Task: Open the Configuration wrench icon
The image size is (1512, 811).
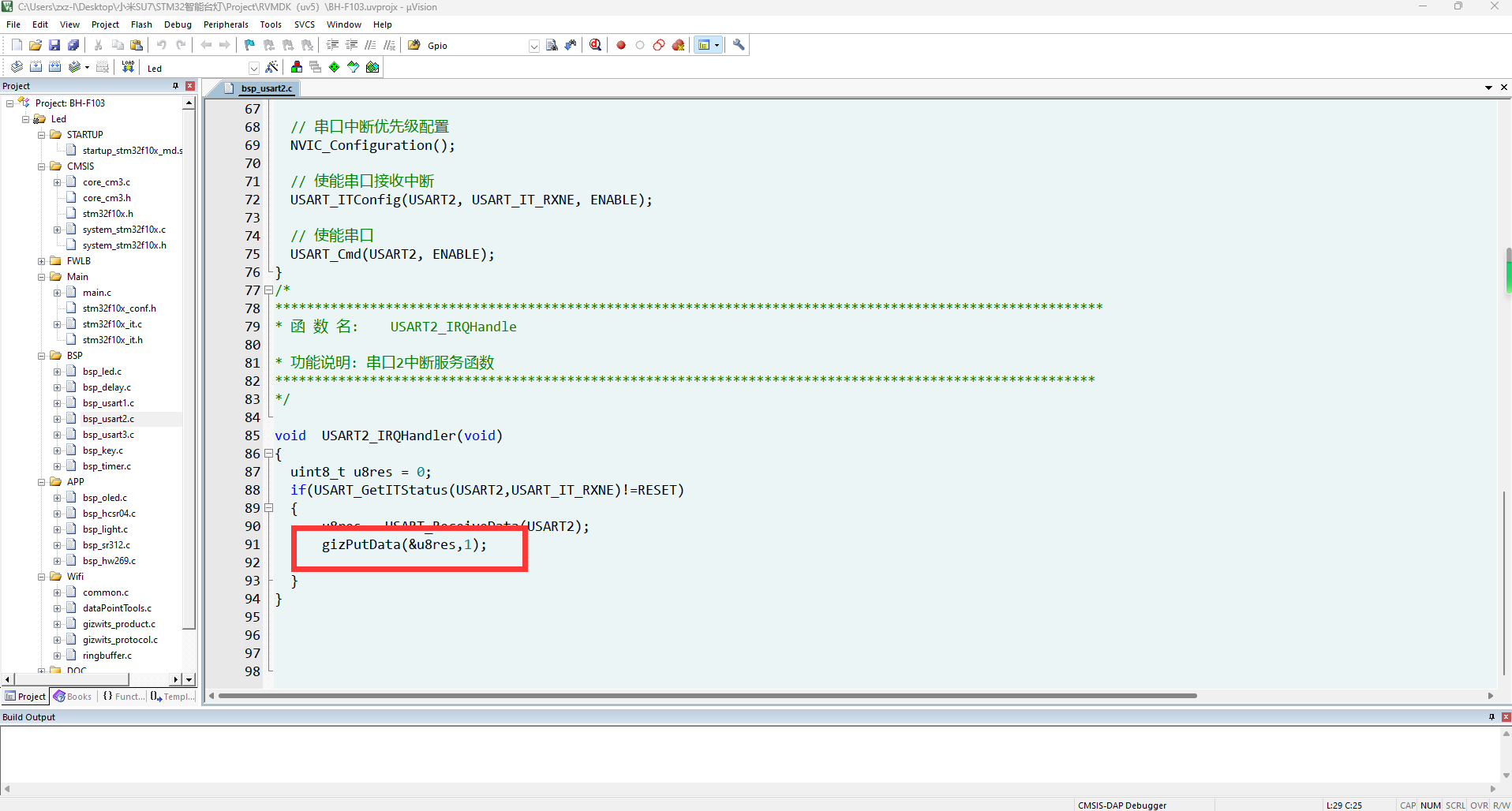Action: coord(739,45)
